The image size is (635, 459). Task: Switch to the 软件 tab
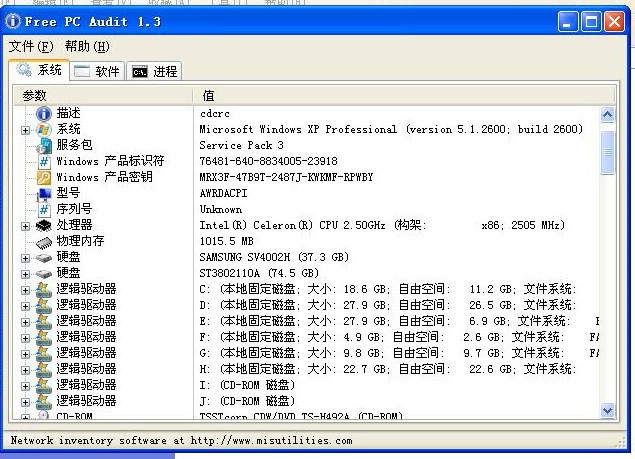point(97,71)
